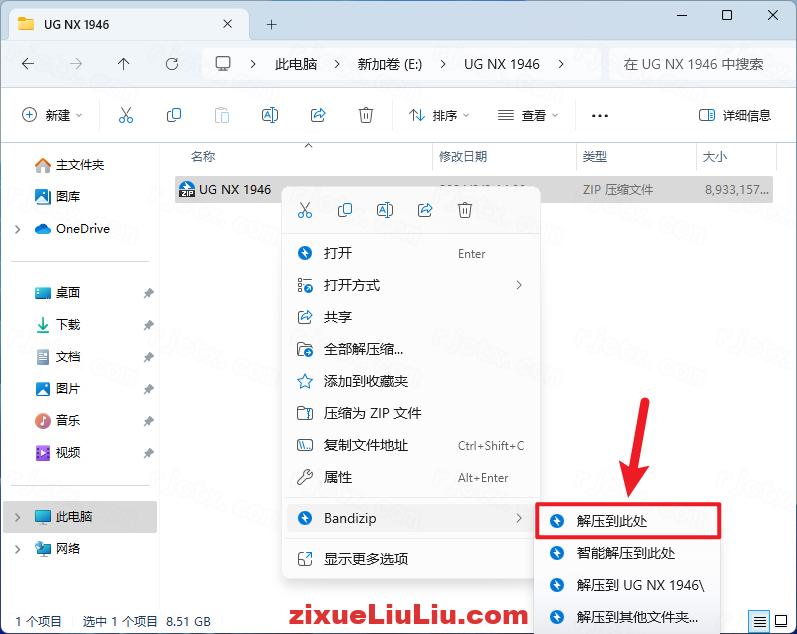The width and height of the screenshot is (797, 634).
Task: Click the Copy icon in the toolbar
Action: coord(173,115)
